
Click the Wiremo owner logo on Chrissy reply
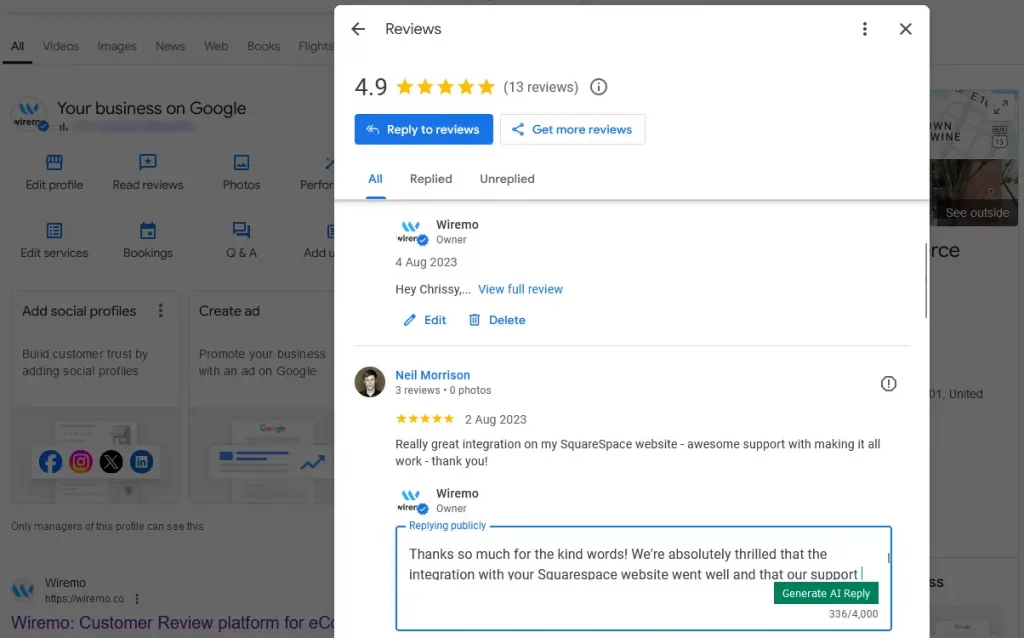[x=412, y=232]
